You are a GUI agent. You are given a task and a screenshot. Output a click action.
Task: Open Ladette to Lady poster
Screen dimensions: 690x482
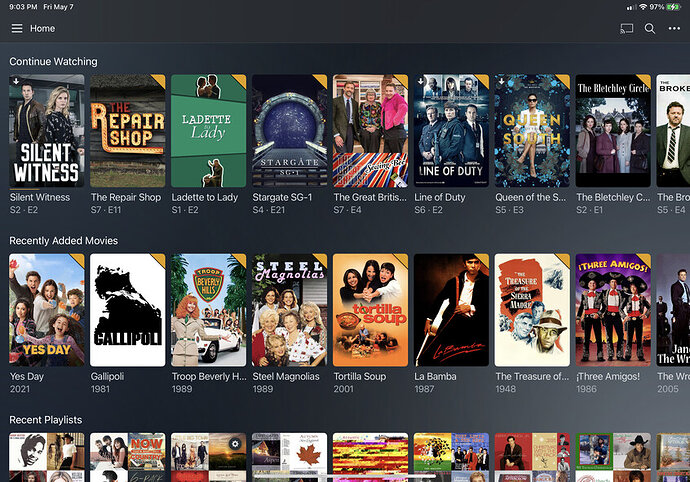[209, 131]
